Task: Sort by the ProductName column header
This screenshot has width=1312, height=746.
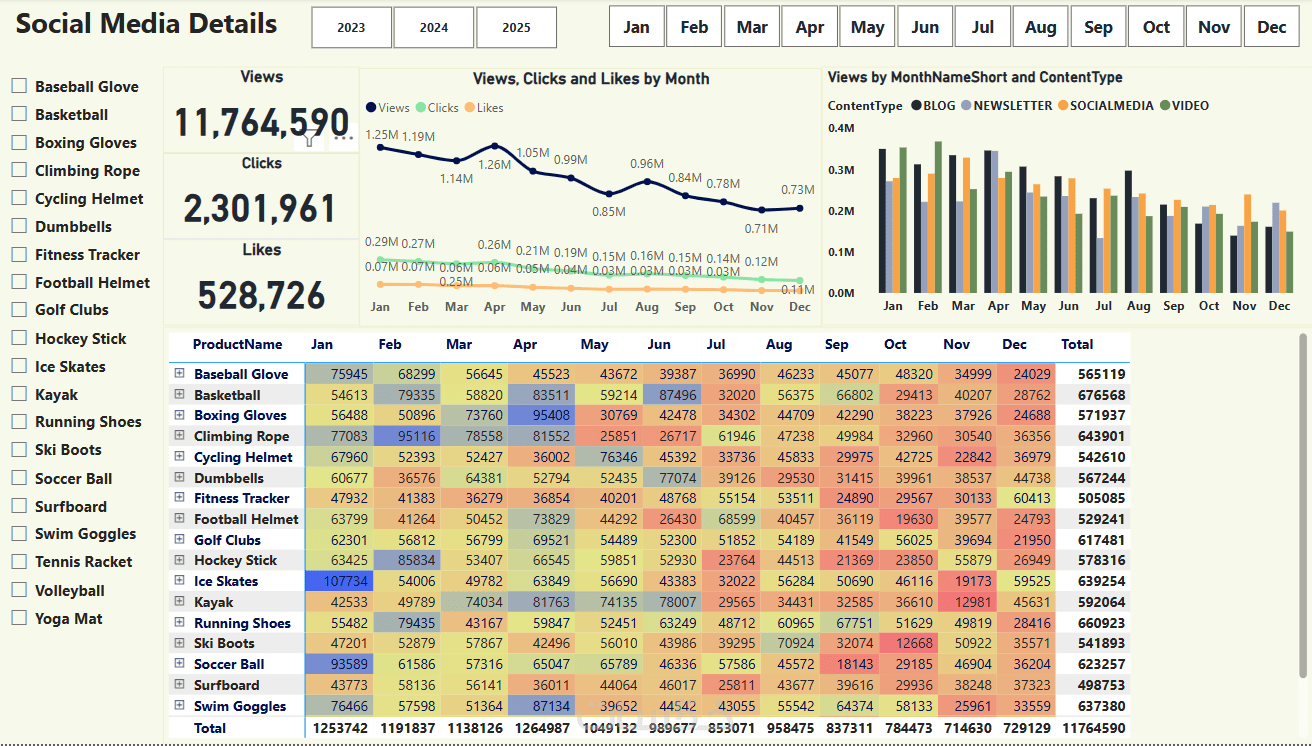Action: point(237,344)
